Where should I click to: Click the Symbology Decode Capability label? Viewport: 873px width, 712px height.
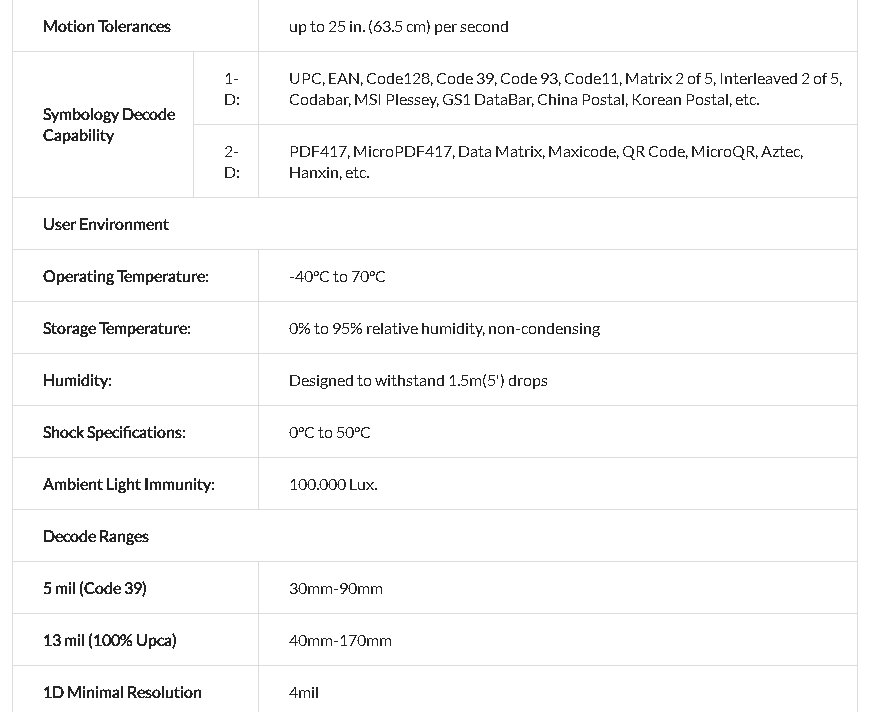[109, 125]
